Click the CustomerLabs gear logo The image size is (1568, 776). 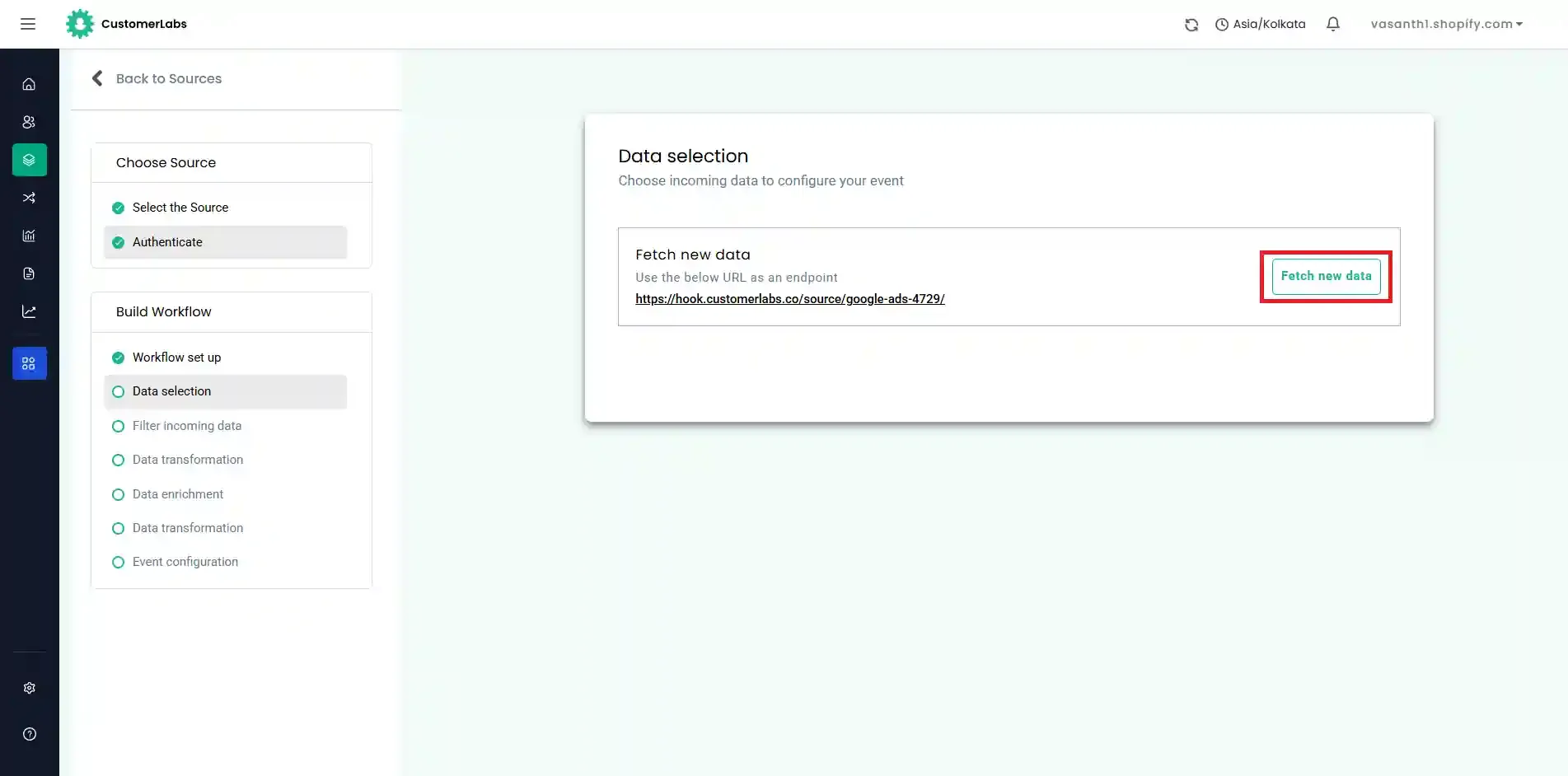(x=80, y=24)
